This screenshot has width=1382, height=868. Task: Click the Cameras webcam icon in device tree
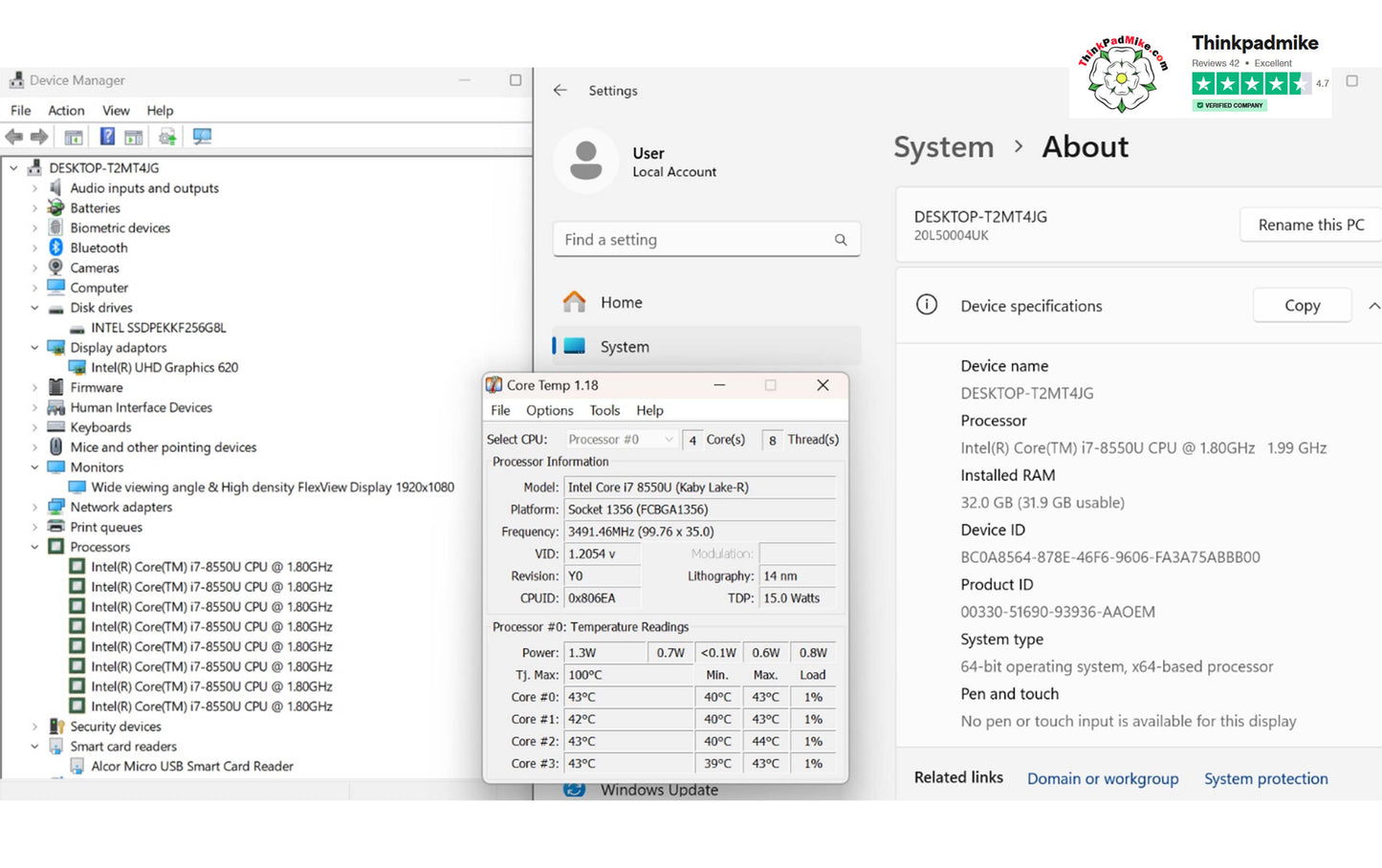coord(55,268)
